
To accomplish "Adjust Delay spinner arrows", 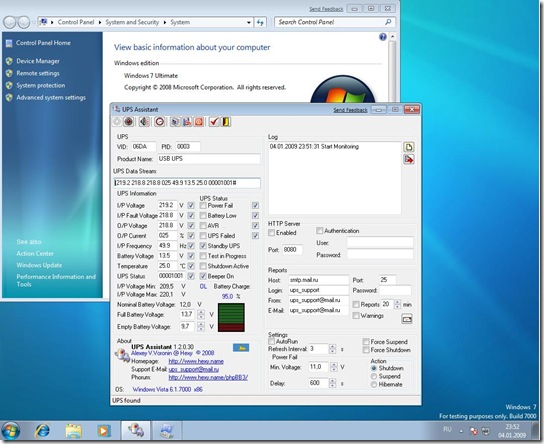I will point(332,383).
